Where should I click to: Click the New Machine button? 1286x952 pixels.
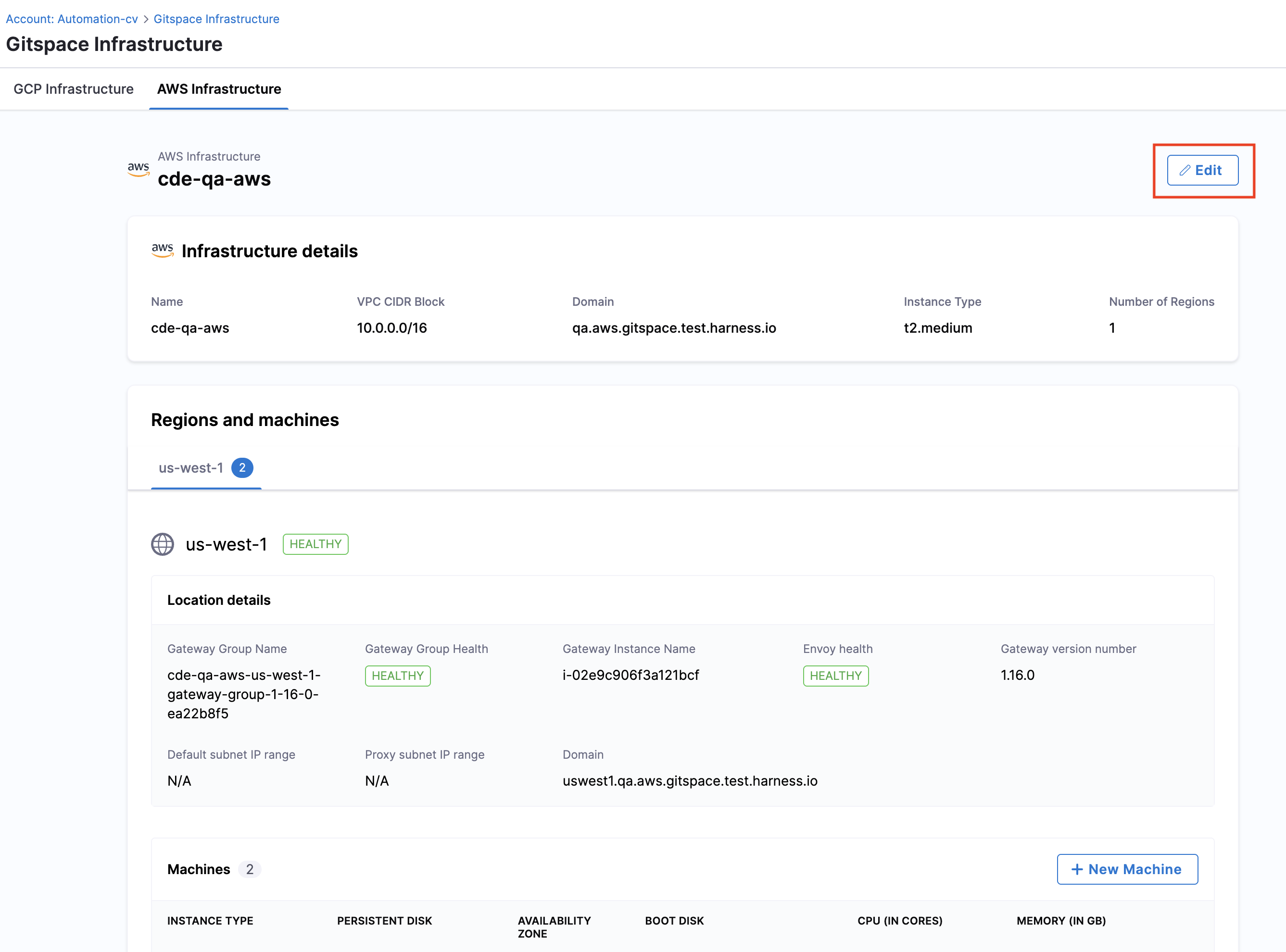1127,869
